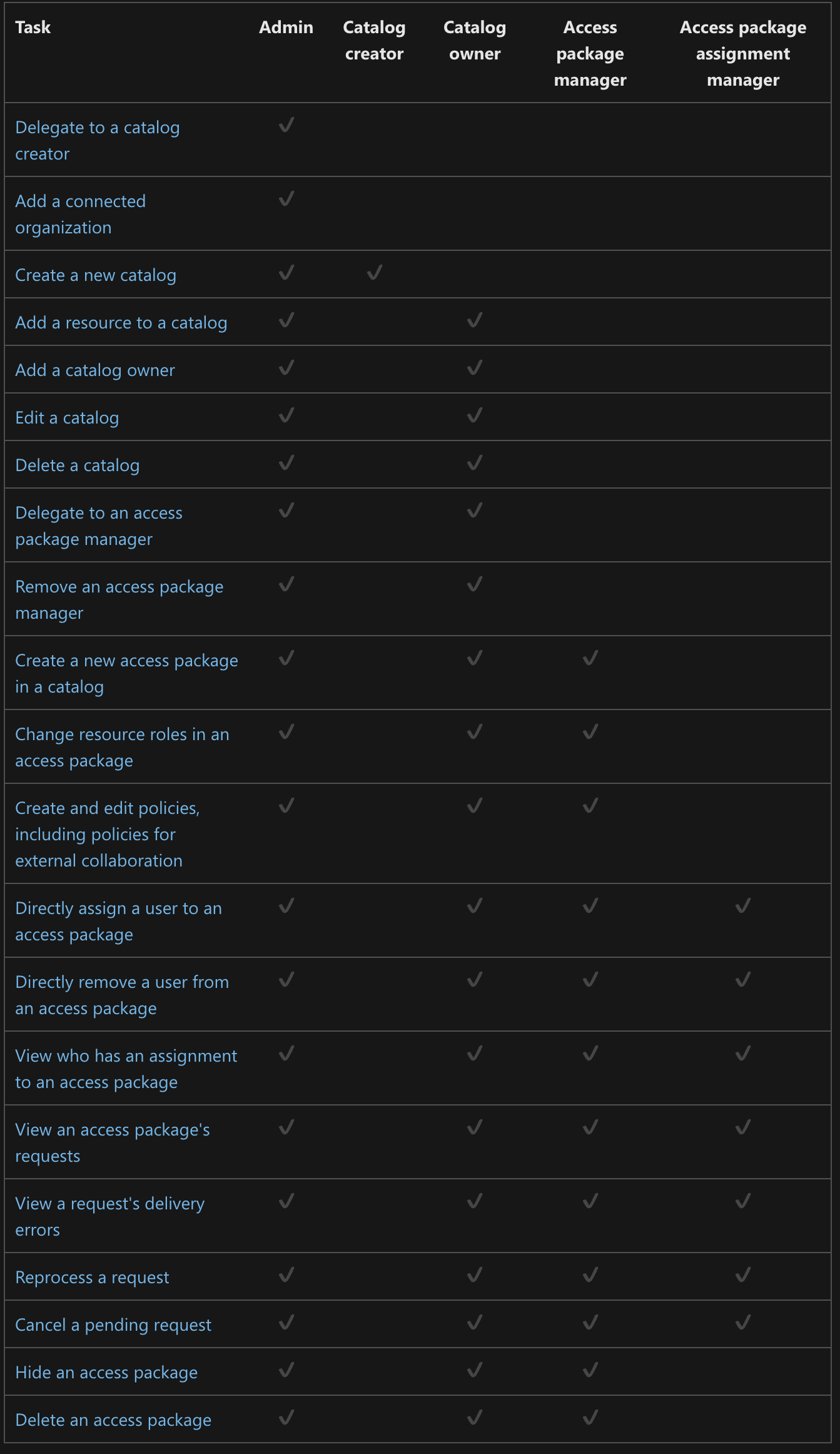Click the 'Edit a catalog' link
This screenshot has height=1454, width=840.
pyautogui.click(x=67, y=418)
